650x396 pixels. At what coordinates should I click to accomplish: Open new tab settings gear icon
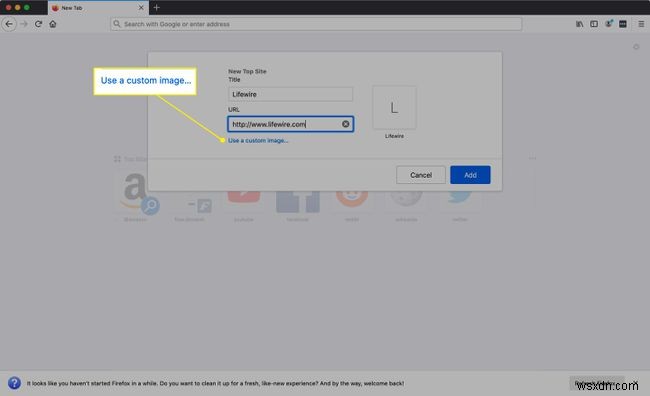(636, 47)
